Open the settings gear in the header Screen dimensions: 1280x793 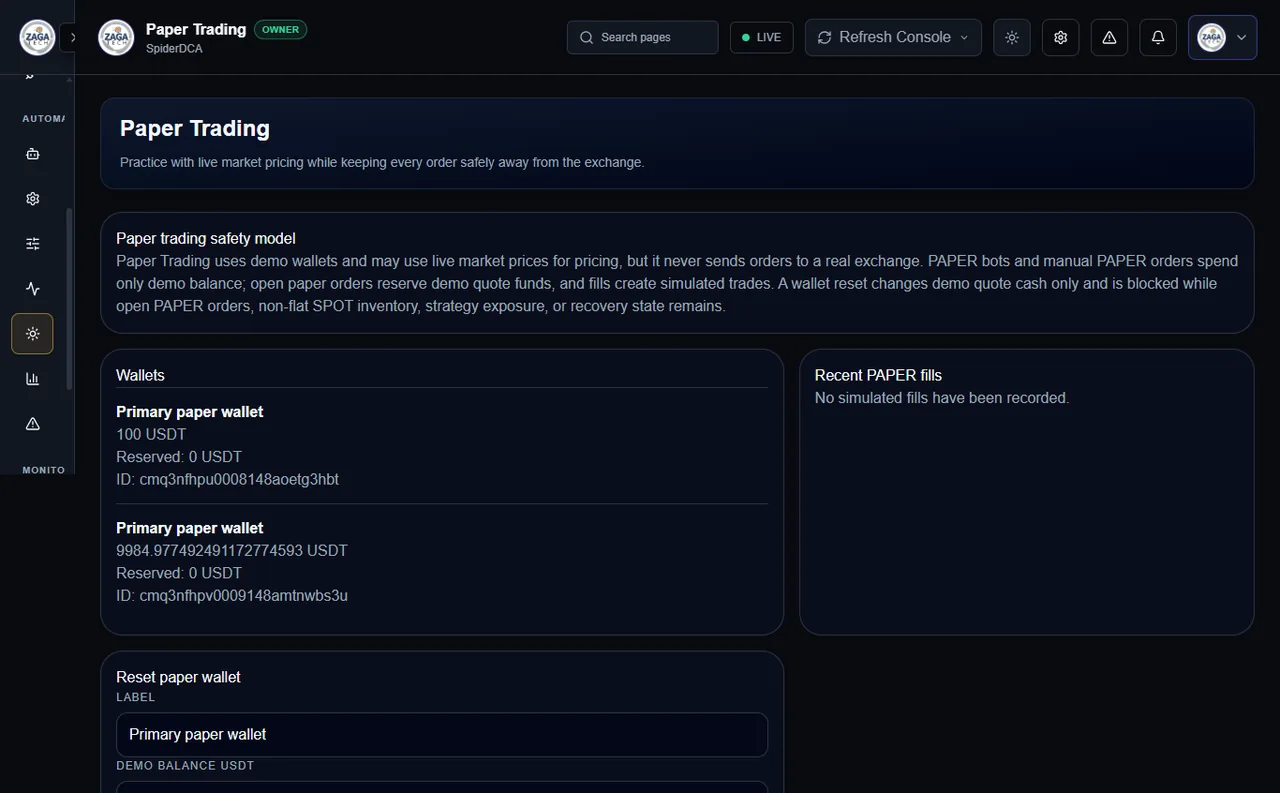tap(1061, 37)
